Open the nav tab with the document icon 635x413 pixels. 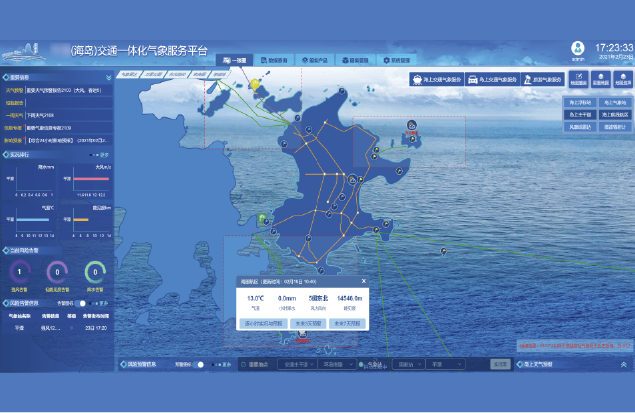tap(274, 60)
